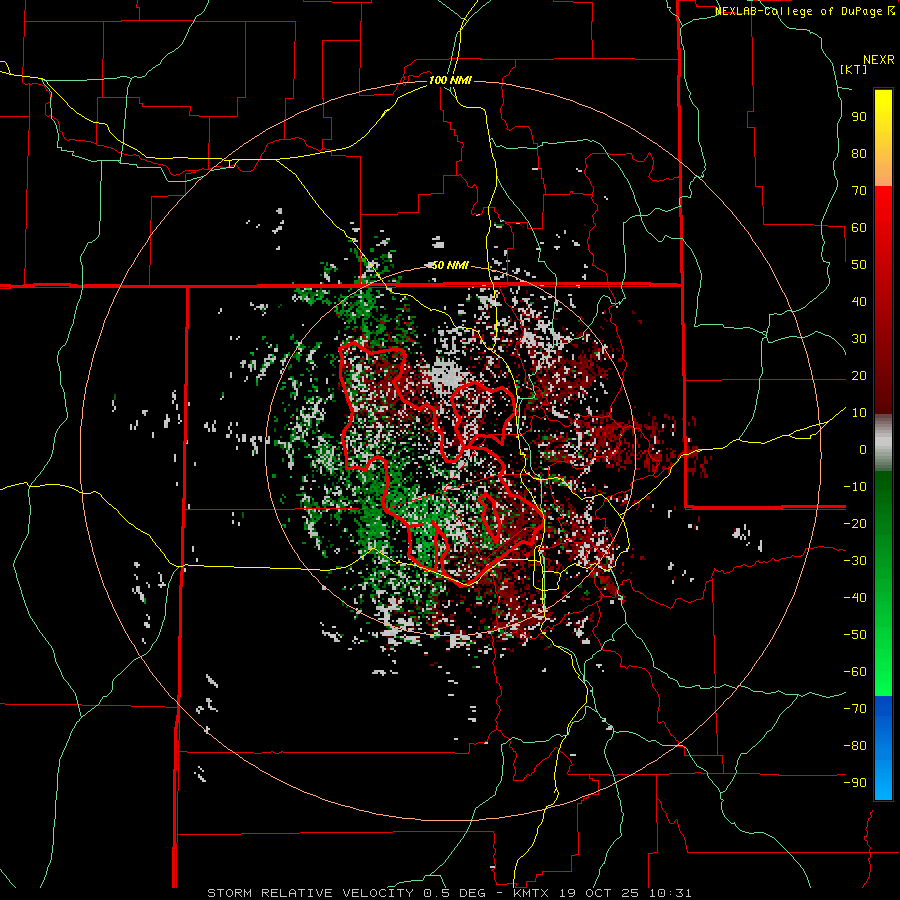This screenshot has width=900, height=900.
Task: Click the gray zero-velocity segment of color bar
Action: (883, 443)
